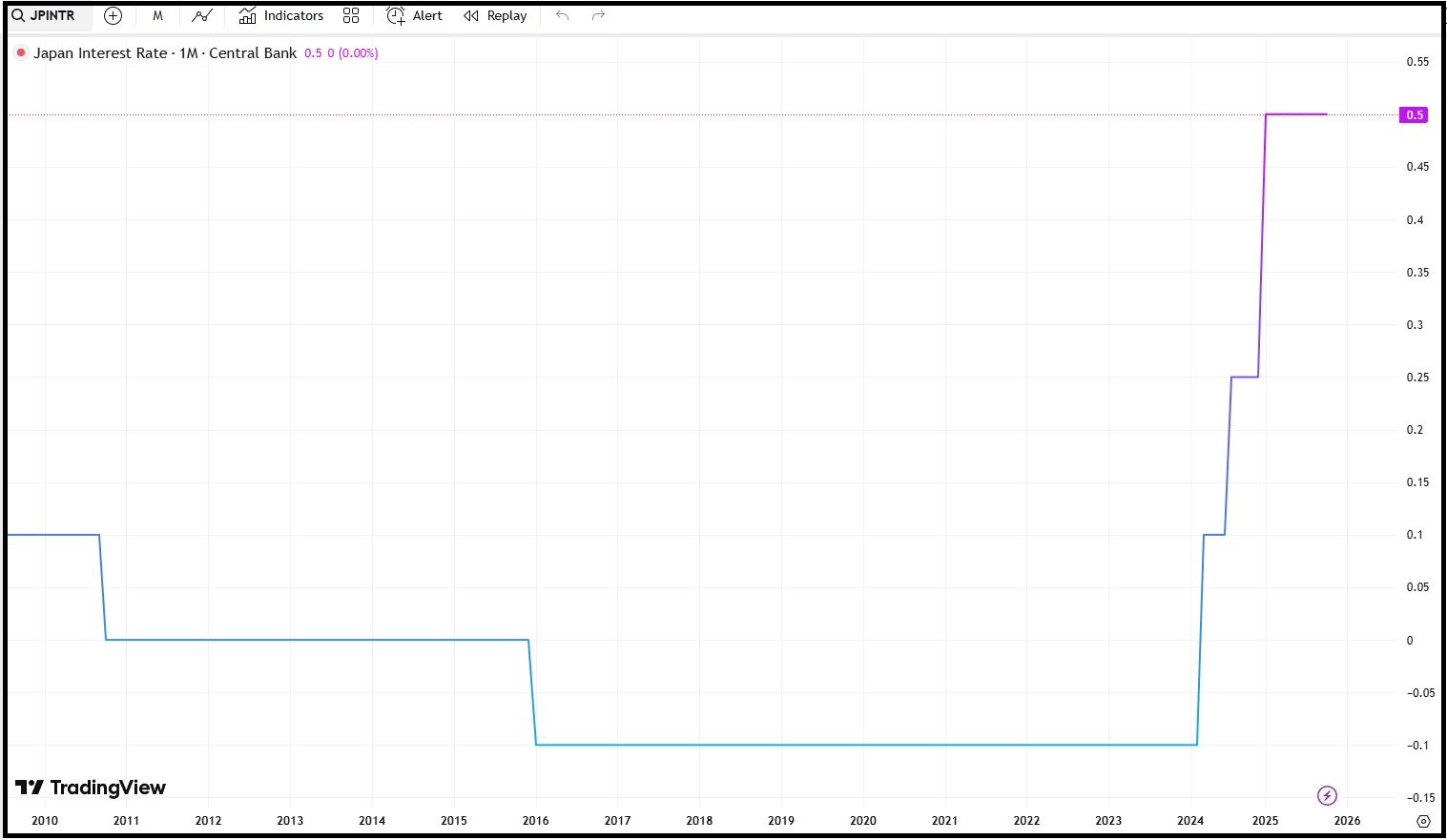The height and width of the screenshot is (840, 1447).
Task: Open the M time interval dropdown
Action: pyautogui.click(x=157, y=15)
